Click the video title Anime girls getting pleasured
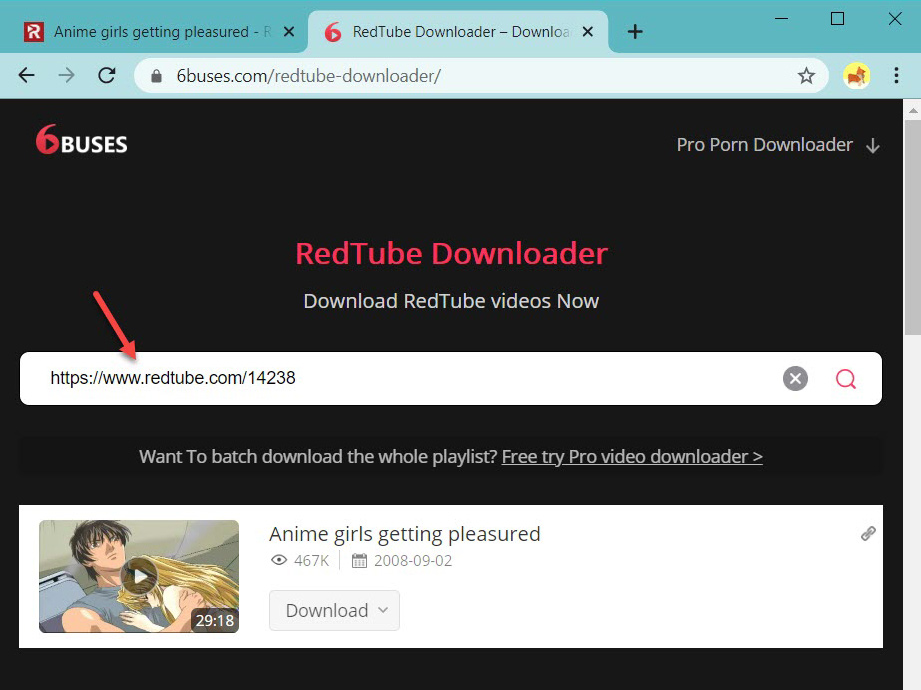The image size is (921, 690). pos(405,534)
